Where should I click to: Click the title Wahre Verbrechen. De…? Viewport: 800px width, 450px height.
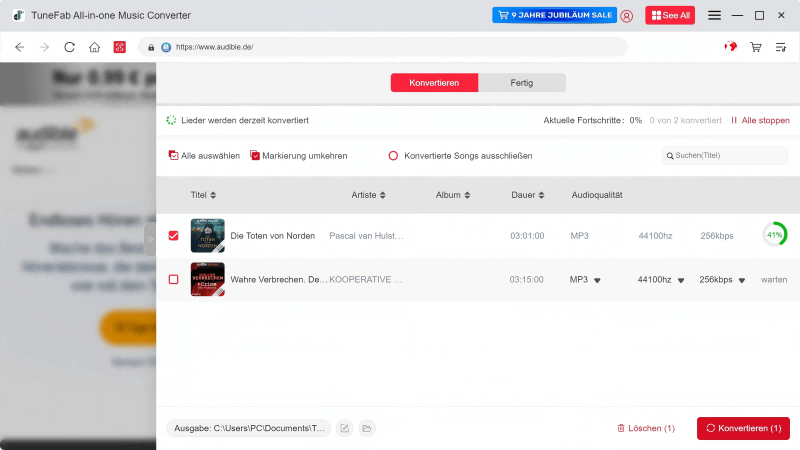coord(279,280)
